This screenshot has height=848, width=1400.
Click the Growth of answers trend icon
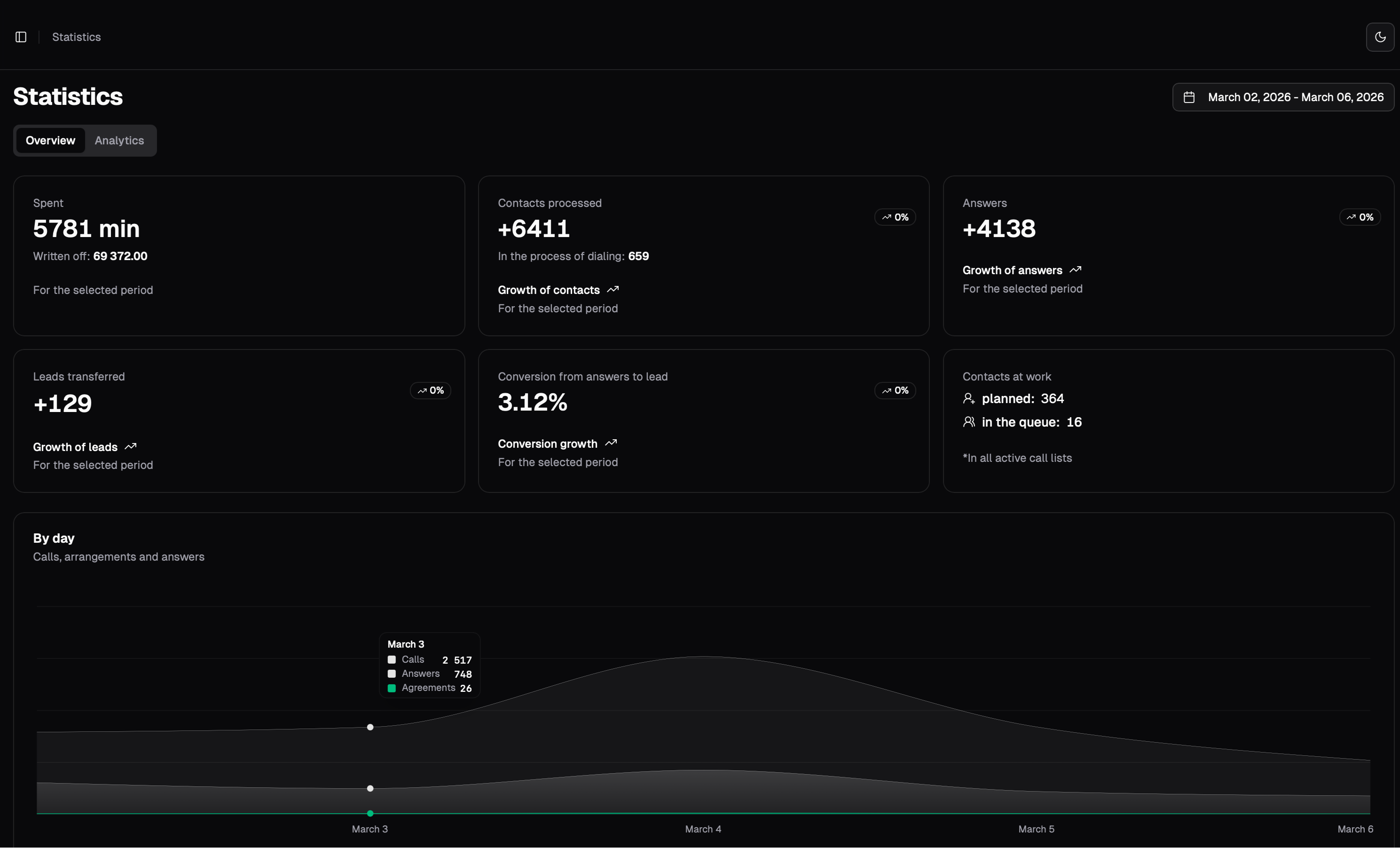(1075, 269)
